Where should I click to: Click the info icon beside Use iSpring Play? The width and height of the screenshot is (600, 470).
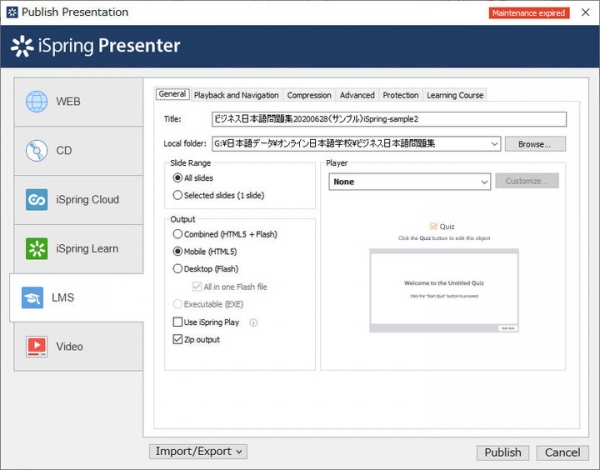[253, 323]
